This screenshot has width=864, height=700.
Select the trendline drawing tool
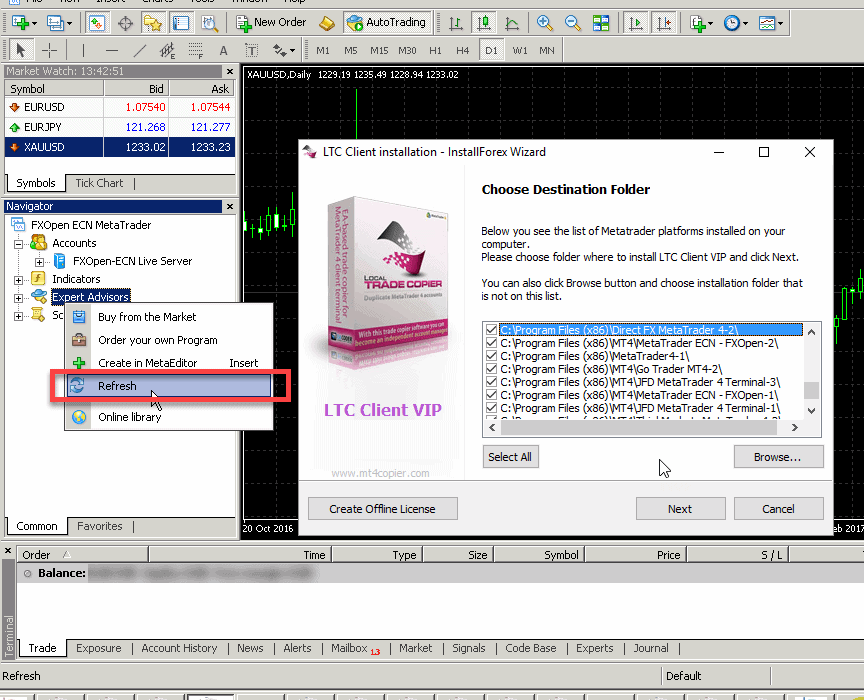[x=140, y=51]
